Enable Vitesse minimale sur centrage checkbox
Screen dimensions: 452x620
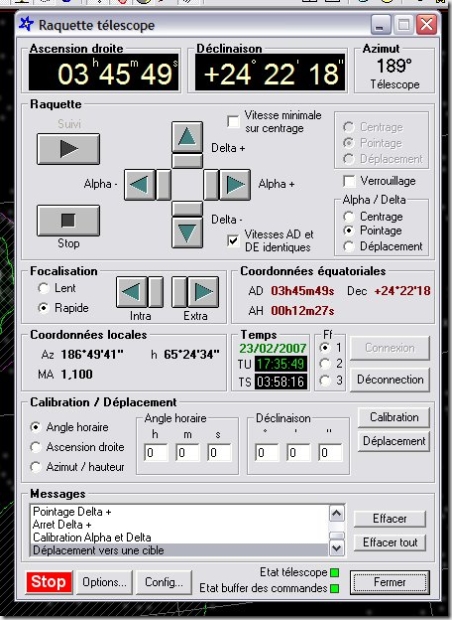233,121
